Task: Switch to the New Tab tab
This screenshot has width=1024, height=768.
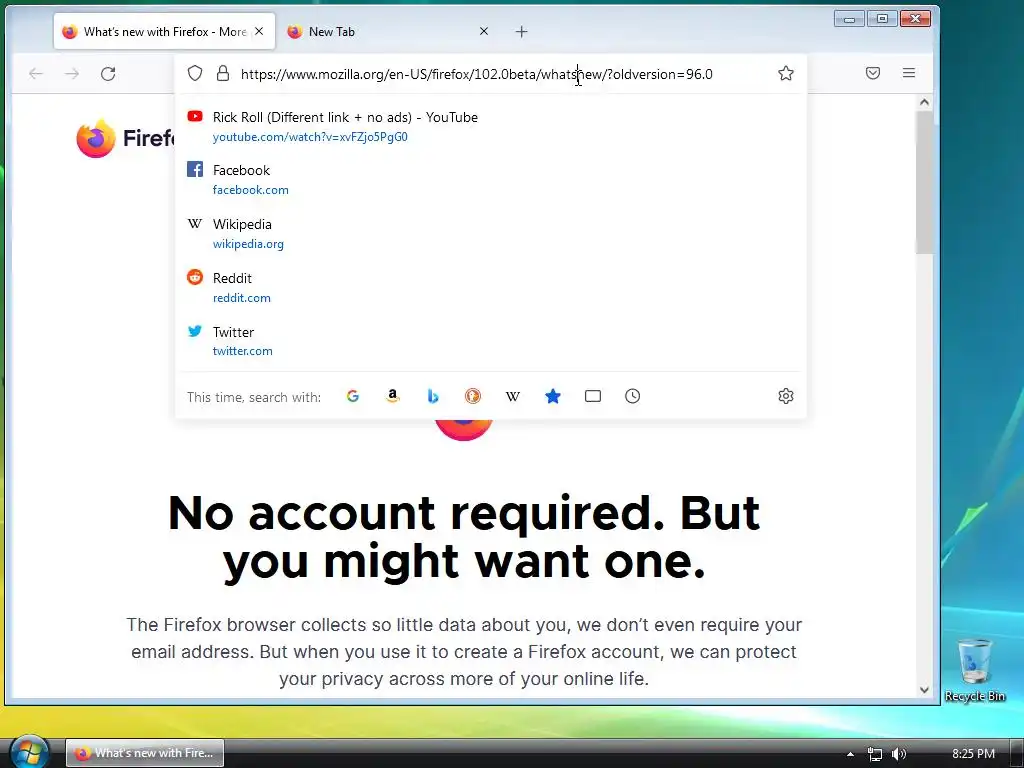Action: [389, 31]
